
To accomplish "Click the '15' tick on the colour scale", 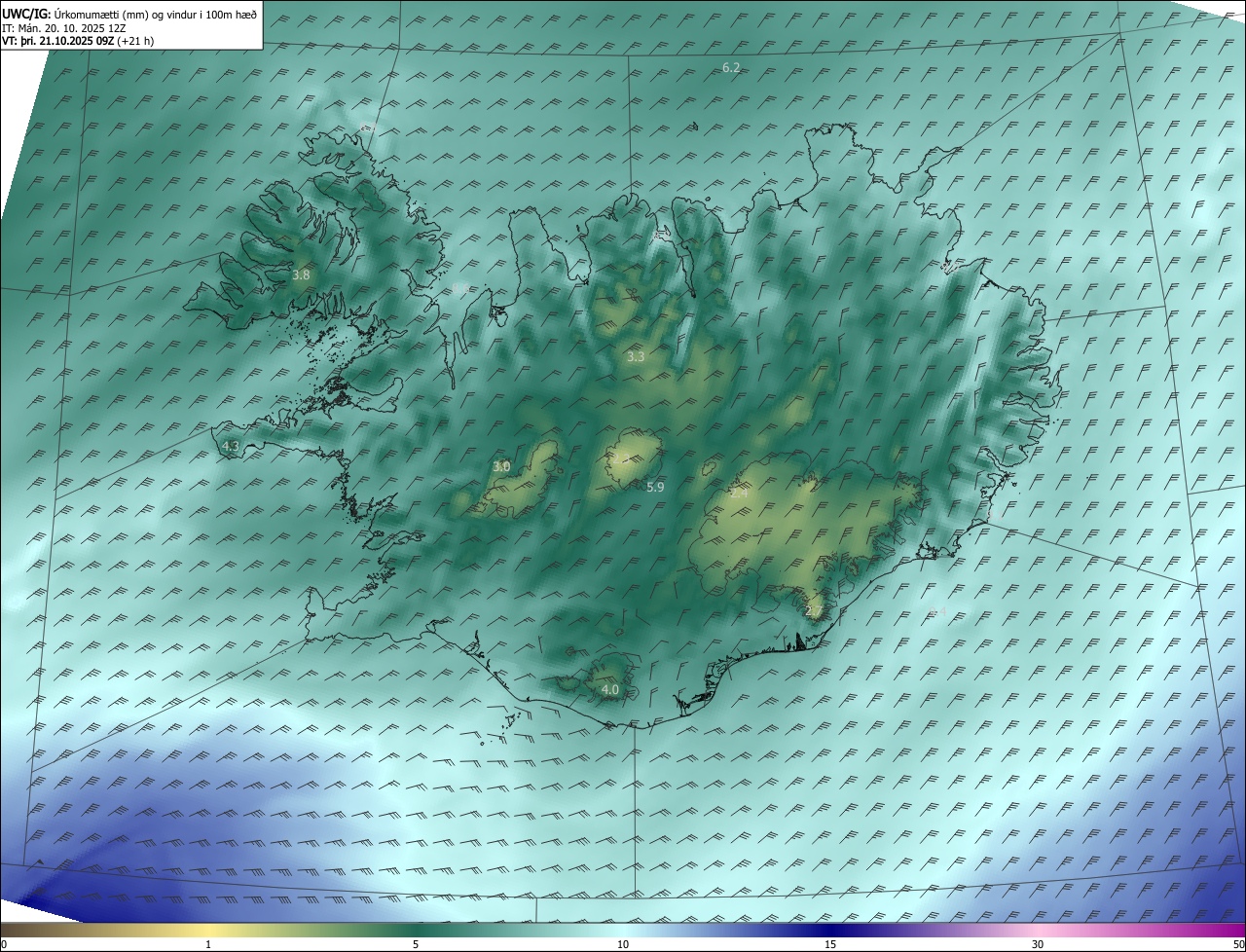I will point(830,944).
